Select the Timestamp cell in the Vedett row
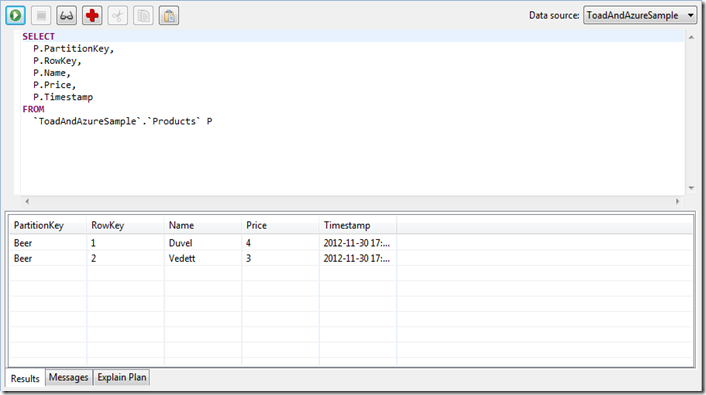This screenshot has width=706, height=395. [358, 259]
